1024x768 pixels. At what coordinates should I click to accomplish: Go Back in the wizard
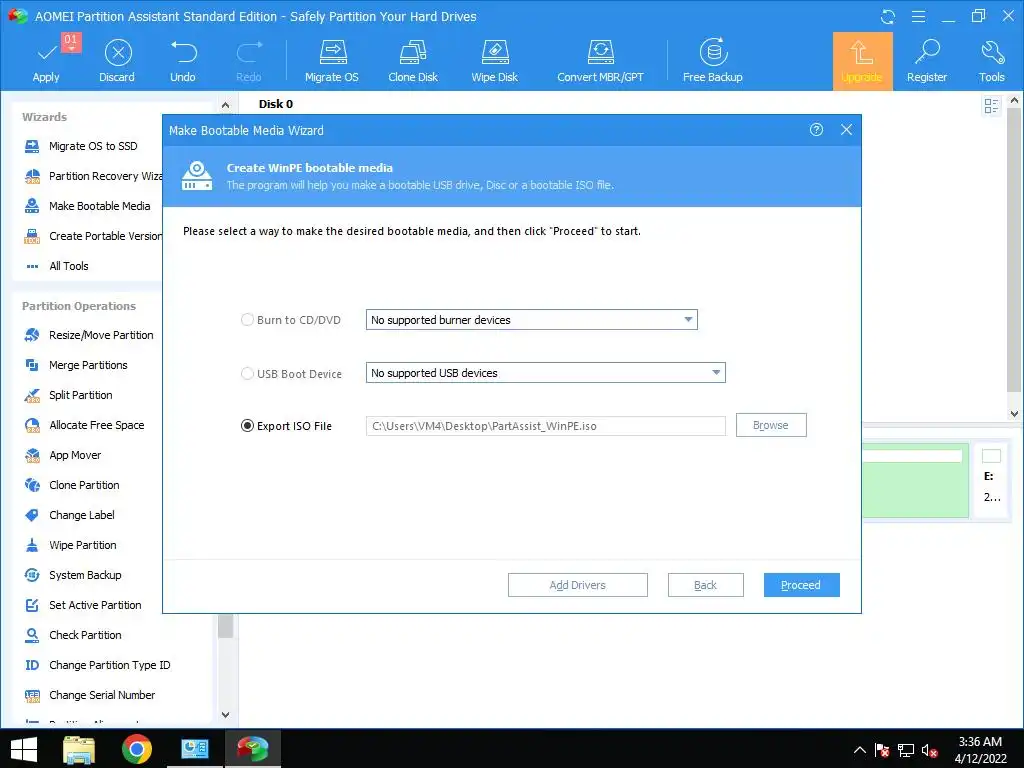(705, 585)
